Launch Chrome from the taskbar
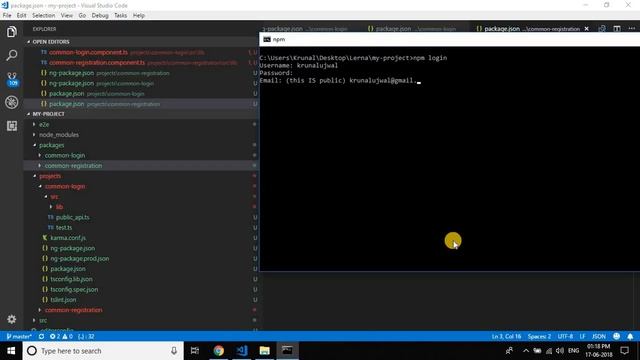The width and height of the screenshot is (640, 360). tap(218, 351)
